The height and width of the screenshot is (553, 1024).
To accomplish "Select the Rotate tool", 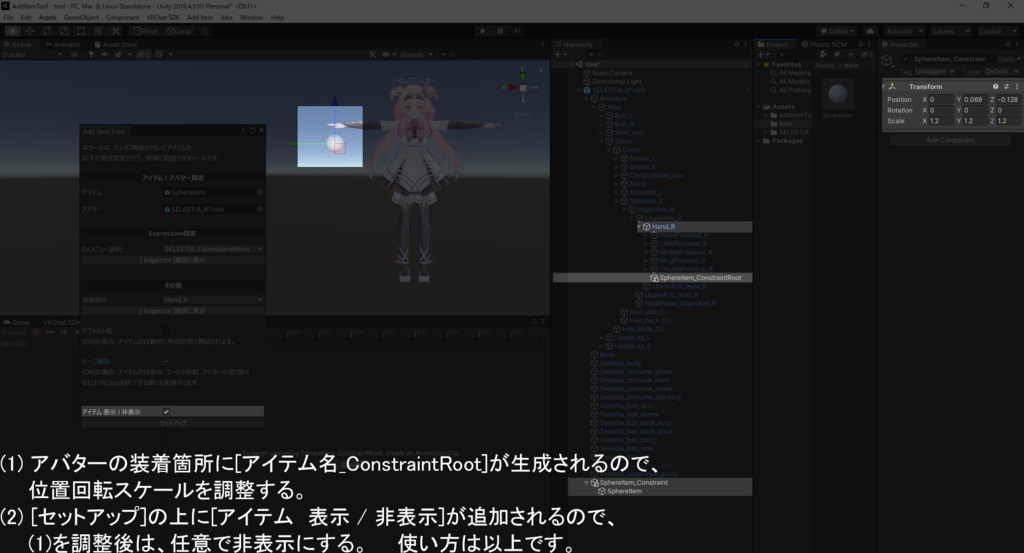I will (47, 31).
